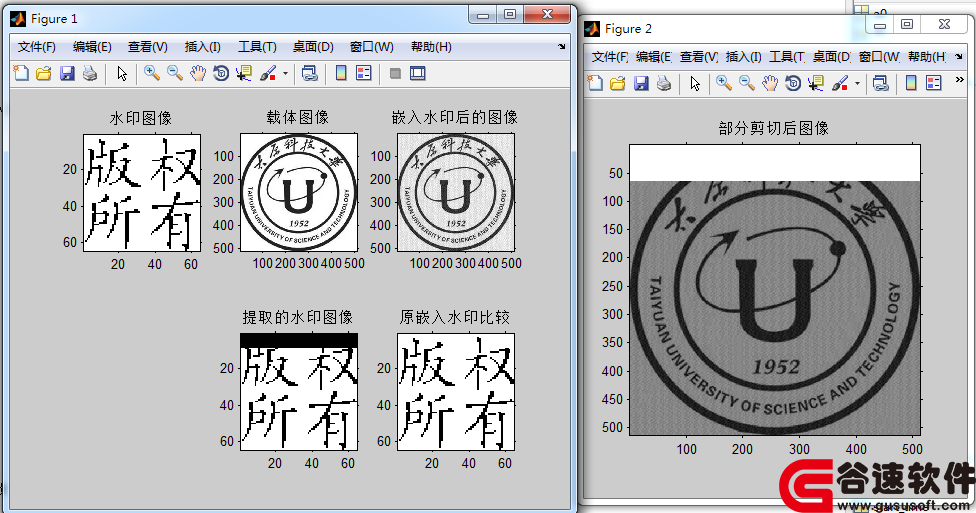Click Link Plot icon in Figure 1
Image resolution: width=976 pixels, height=513 pixels.
[309, 73]
